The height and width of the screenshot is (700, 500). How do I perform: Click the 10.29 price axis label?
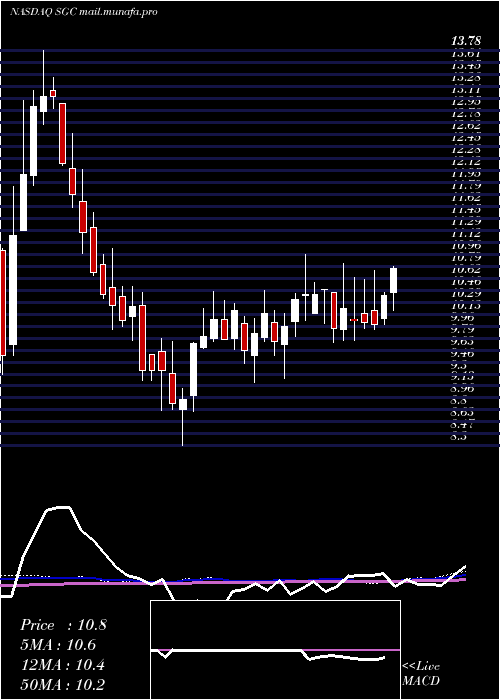point(466,294)
